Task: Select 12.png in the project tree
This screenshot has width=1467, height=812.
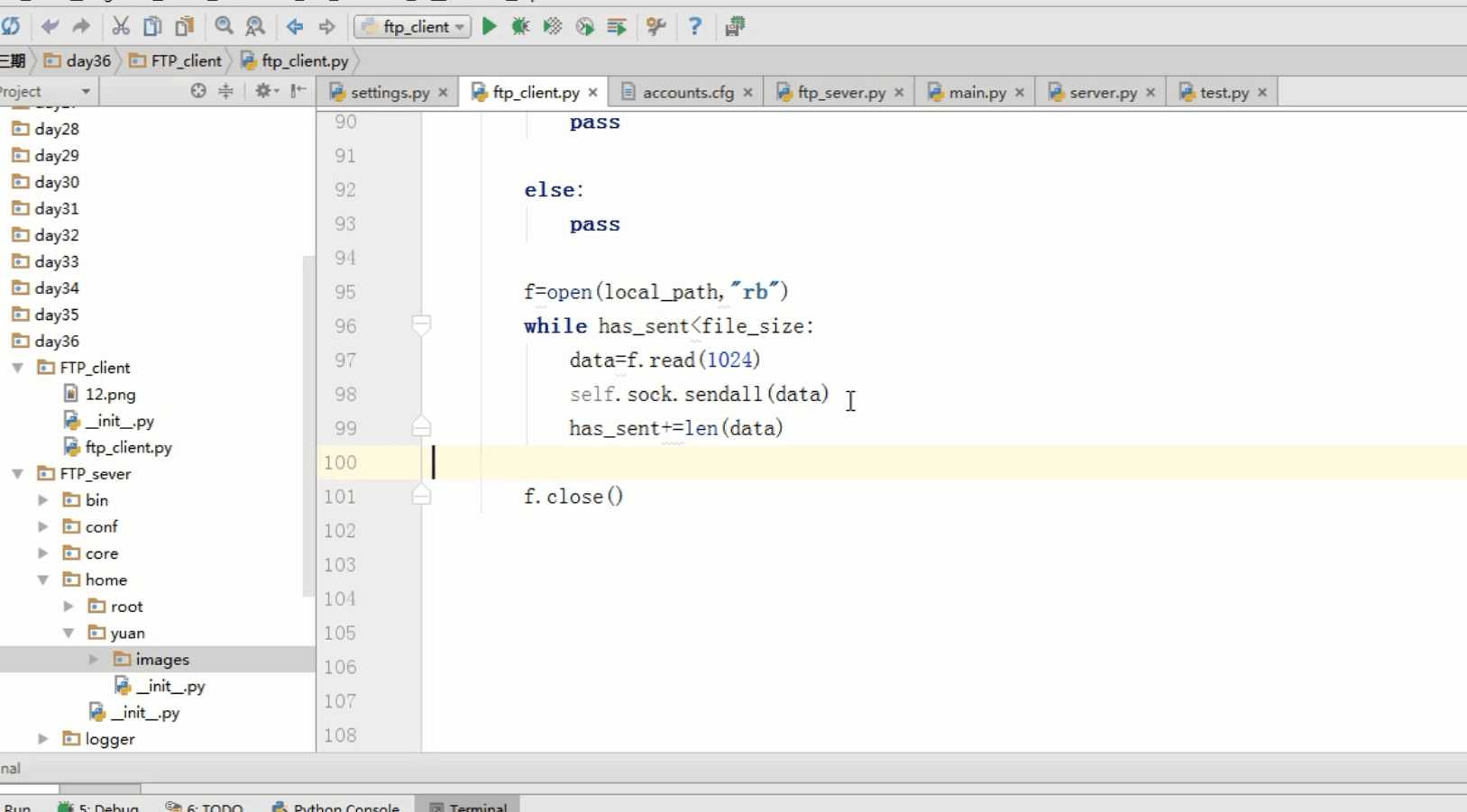Action: click(99, 394)
